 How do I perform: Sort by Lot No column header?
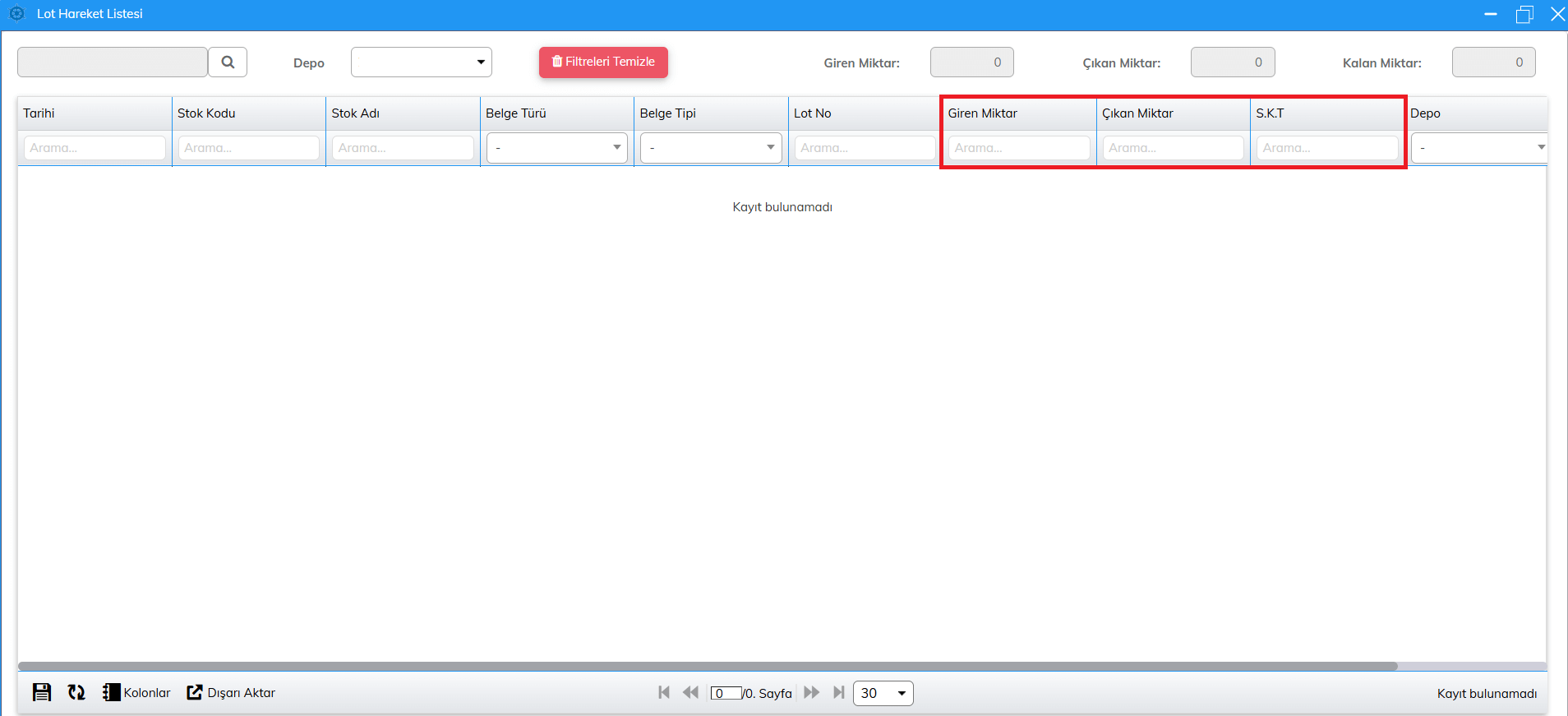tap(865, 113)
